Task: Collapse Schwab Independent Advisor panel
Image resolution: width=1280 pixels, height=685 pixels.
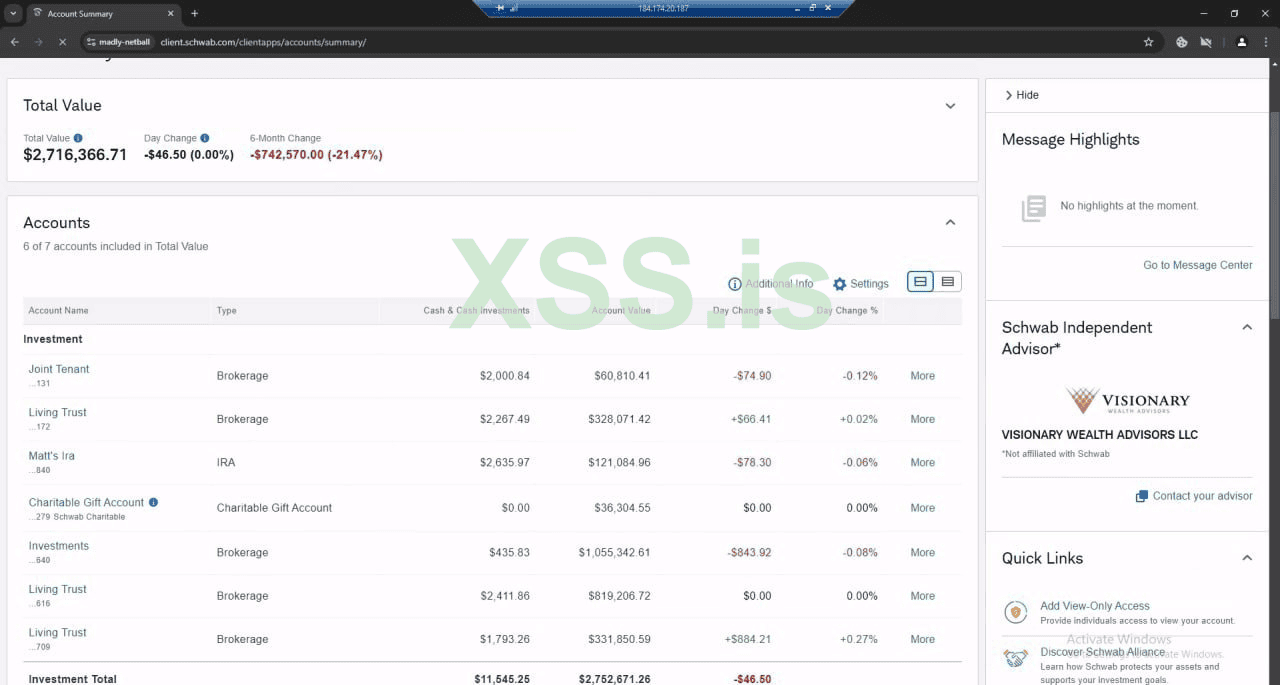Action: coord(1247,328)
